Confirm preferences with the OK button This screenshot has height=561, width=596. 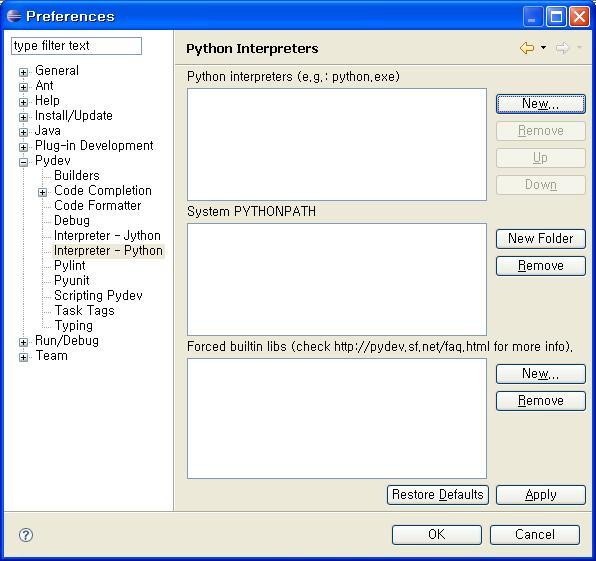[x=437, y=535]
